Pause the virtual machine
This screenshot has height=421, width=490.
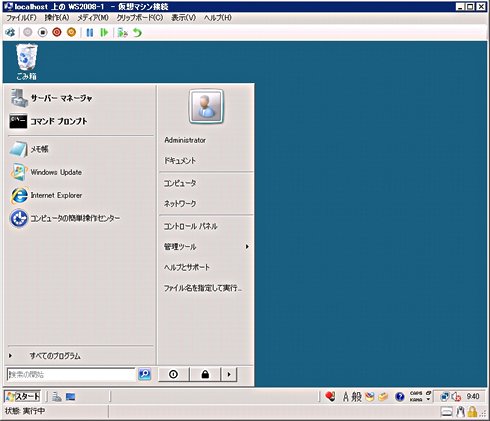click(x=90, y=32)
